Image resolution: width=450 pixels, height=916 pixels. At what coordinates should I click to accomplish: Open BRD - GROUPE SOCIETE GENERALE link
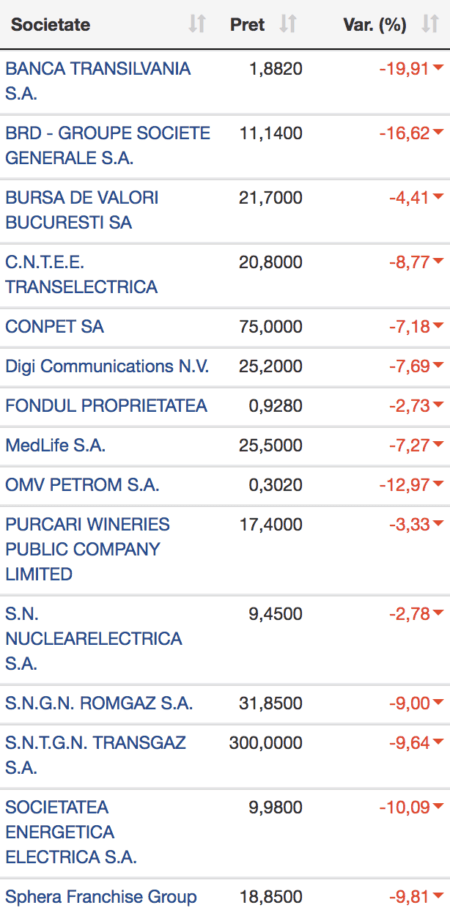[108, 145]
